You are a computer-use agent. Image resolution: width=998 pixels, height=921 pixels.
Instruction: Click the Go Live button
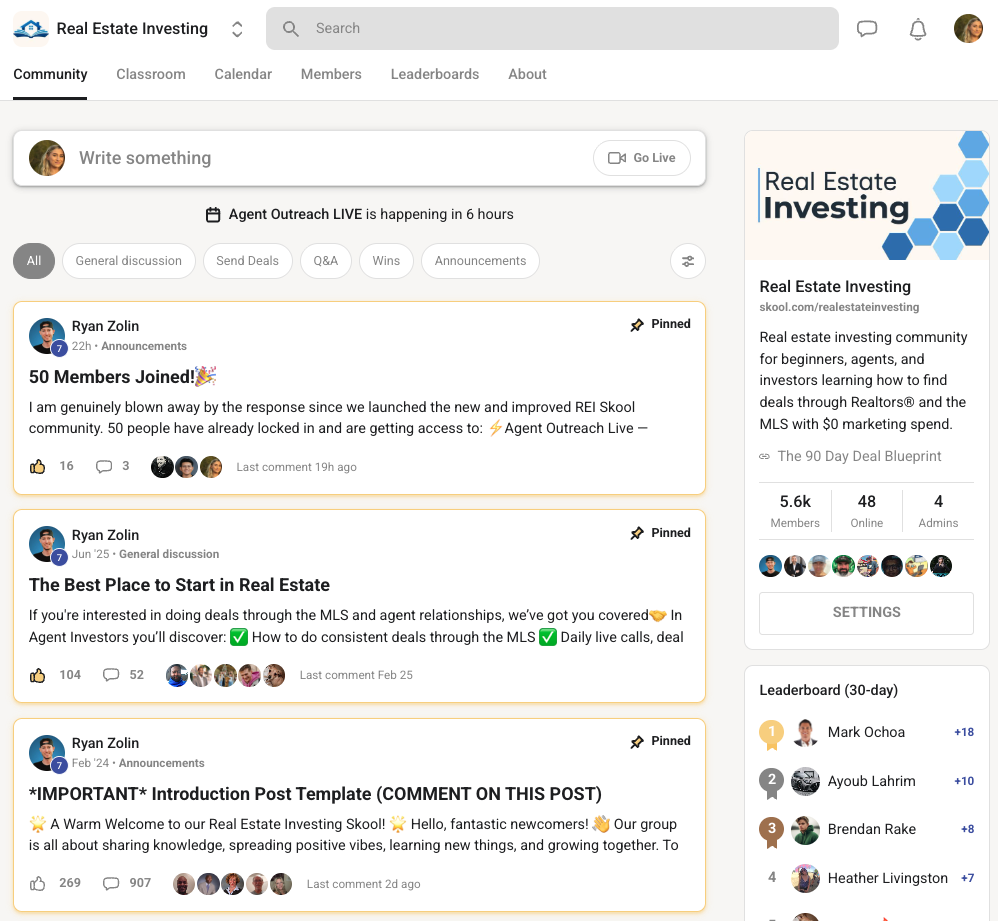coord(642,158)
